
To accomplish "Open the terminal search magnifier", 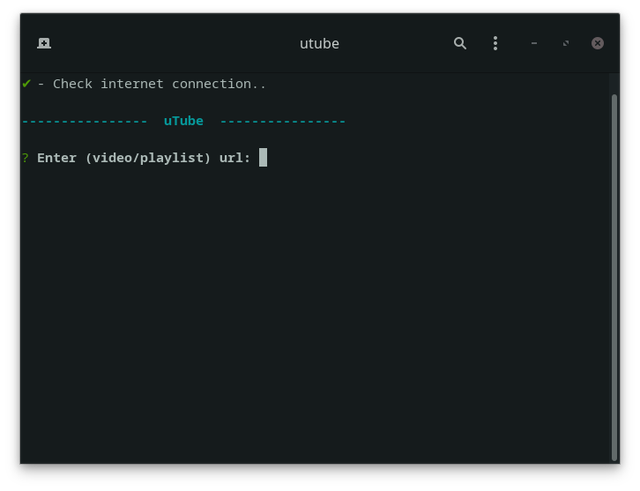I will pos(460,43).
